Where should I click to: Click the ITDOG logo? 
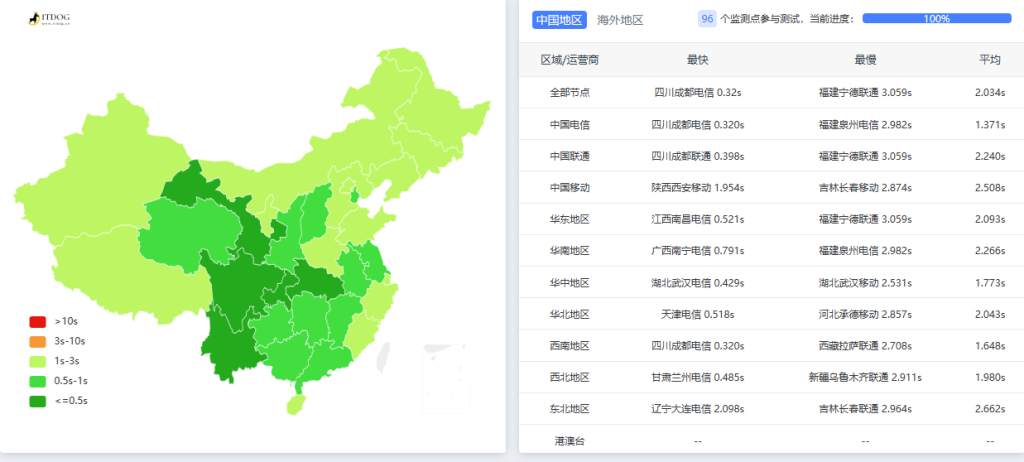coord(49,19)
